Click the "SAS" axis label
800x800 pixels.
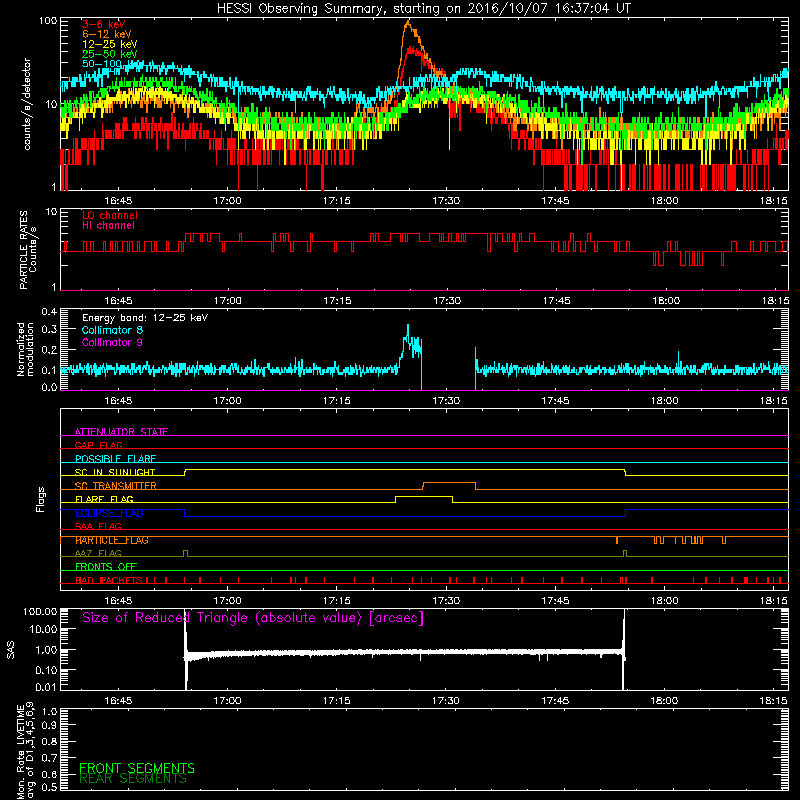click(10, 650)
